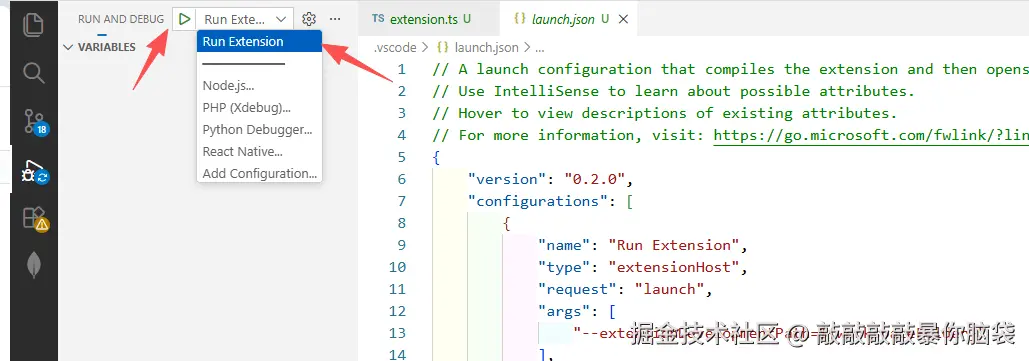The width and height of the screenshot is (1029, 361).
Task: Open the Search view in activity bar
Action: (x=33, y=72)
